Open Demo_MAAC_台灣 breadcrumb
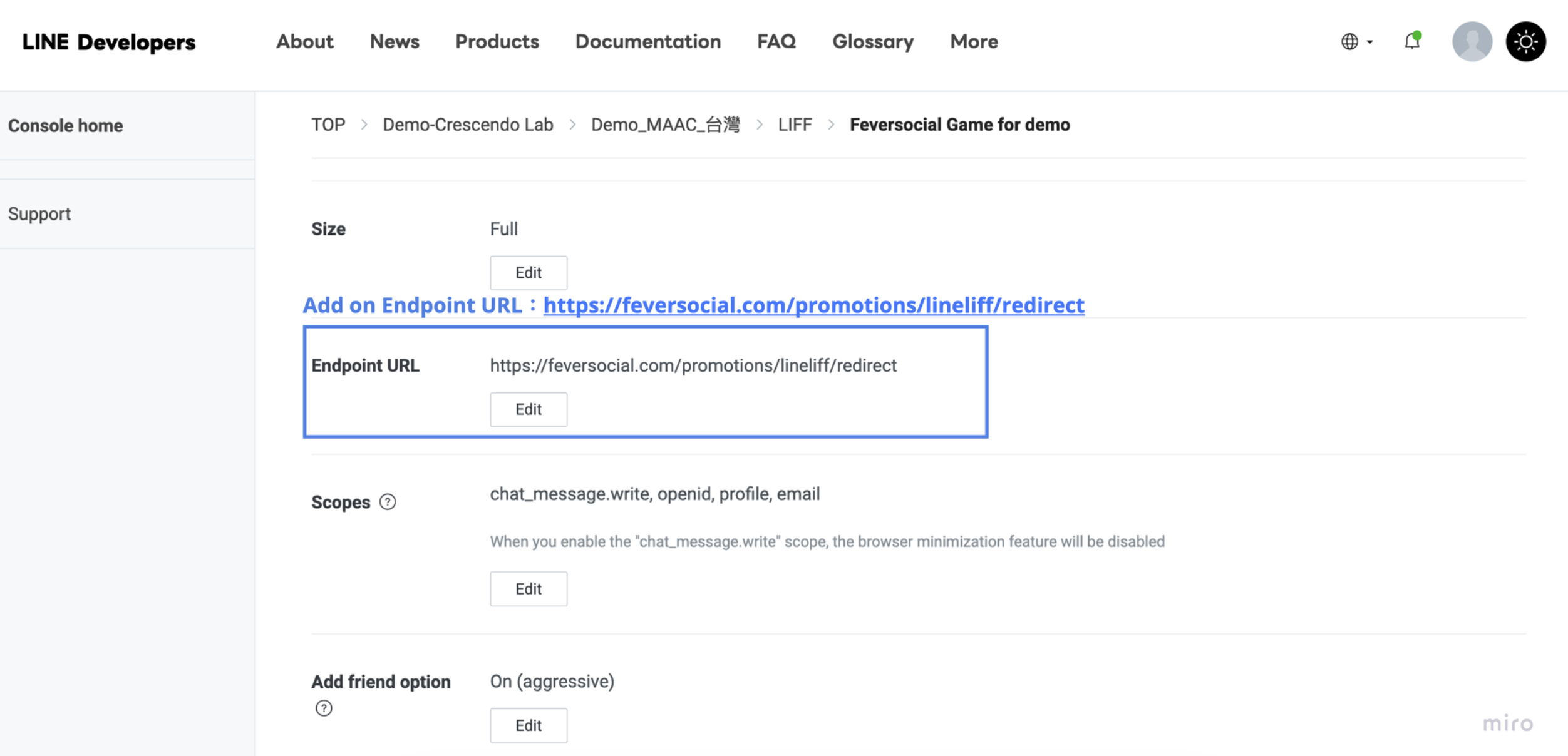 tap(665, 125)
